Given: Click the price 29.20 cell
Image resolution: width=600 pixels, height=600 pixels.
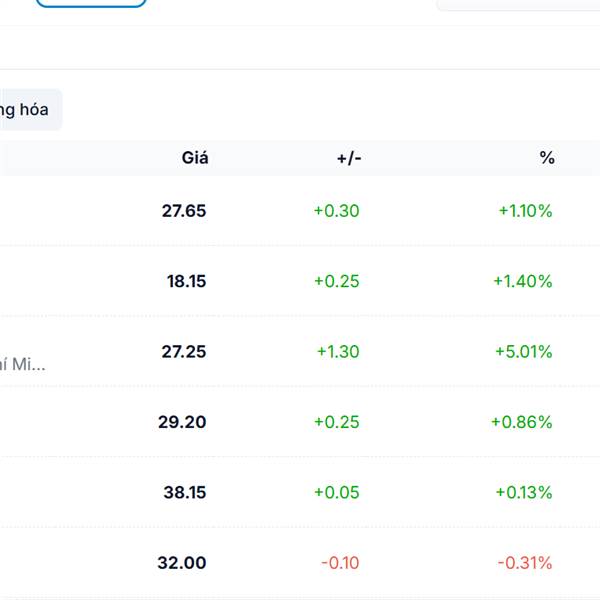Looking at the screenshot, I should coord(182,422).
